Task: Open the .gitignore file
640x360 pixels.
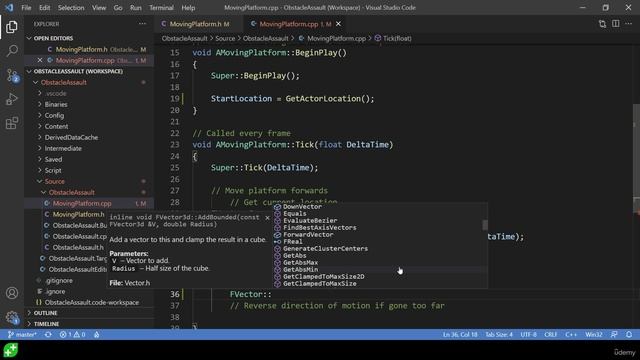Action: pyautogui.click(x=59, y=280)
